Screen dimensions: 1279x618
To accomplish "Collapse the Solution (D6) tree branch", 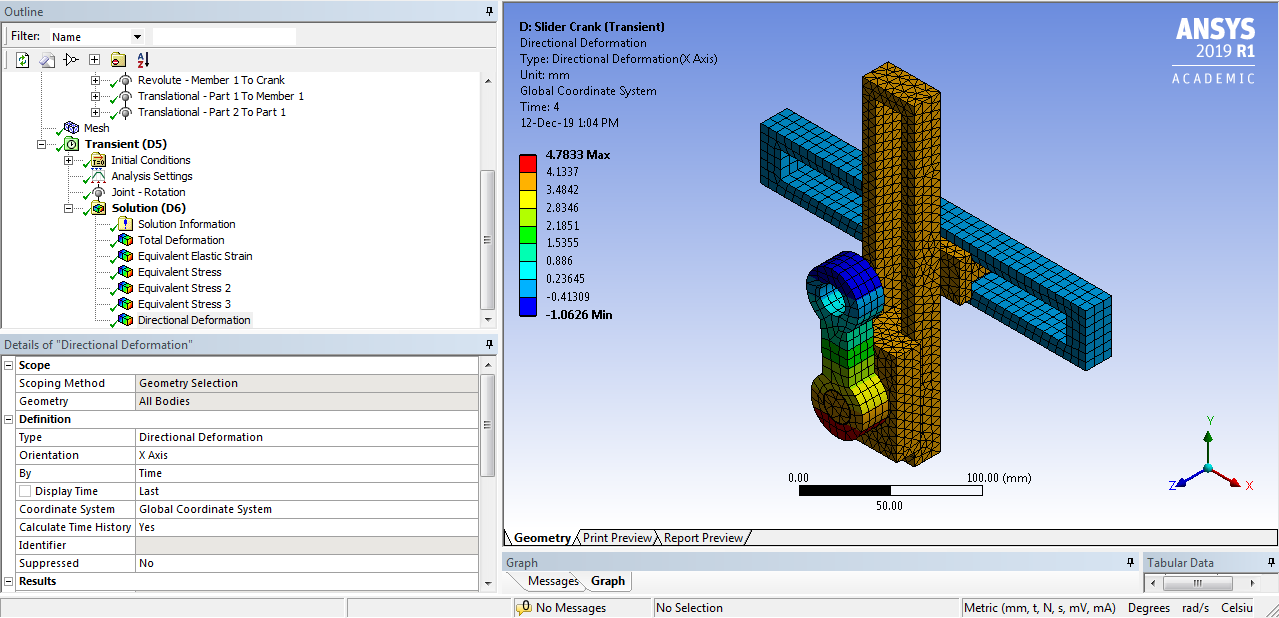I will click(x=68, y=208).
